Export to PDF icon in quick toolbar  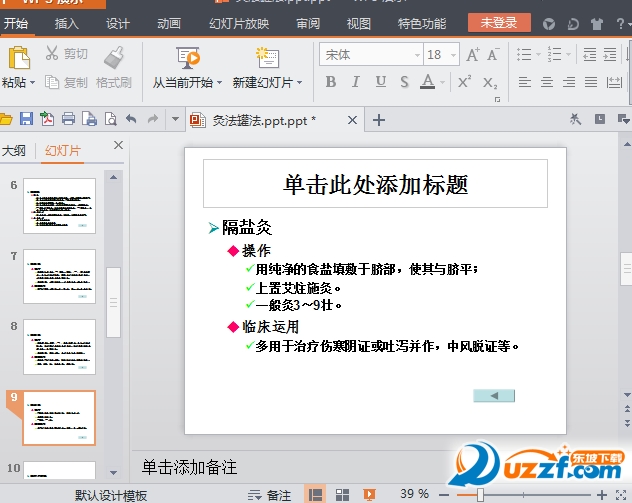click(x=47, y=119)
